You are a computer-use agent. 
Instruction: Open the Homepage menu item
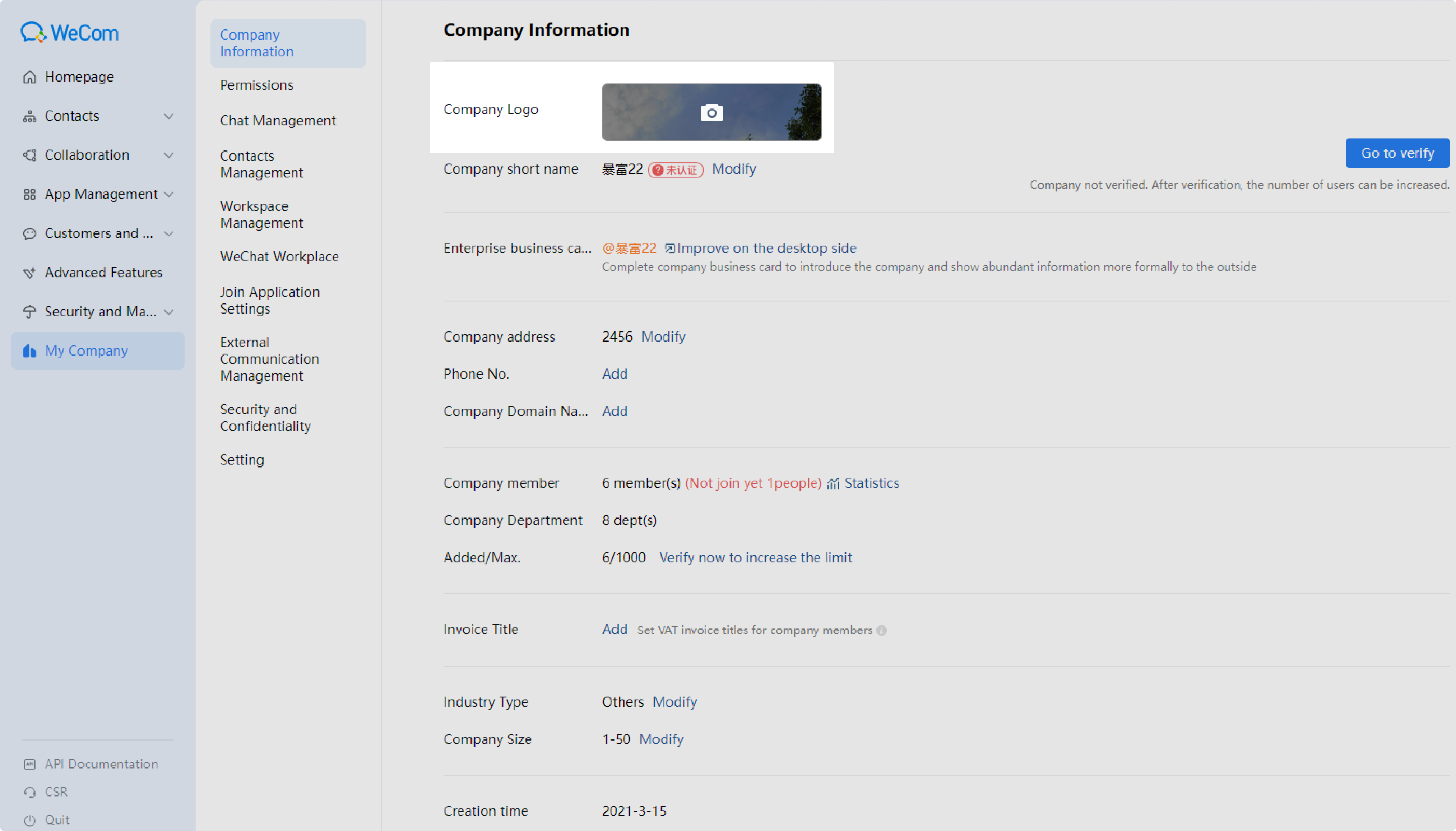pos(98,77)
